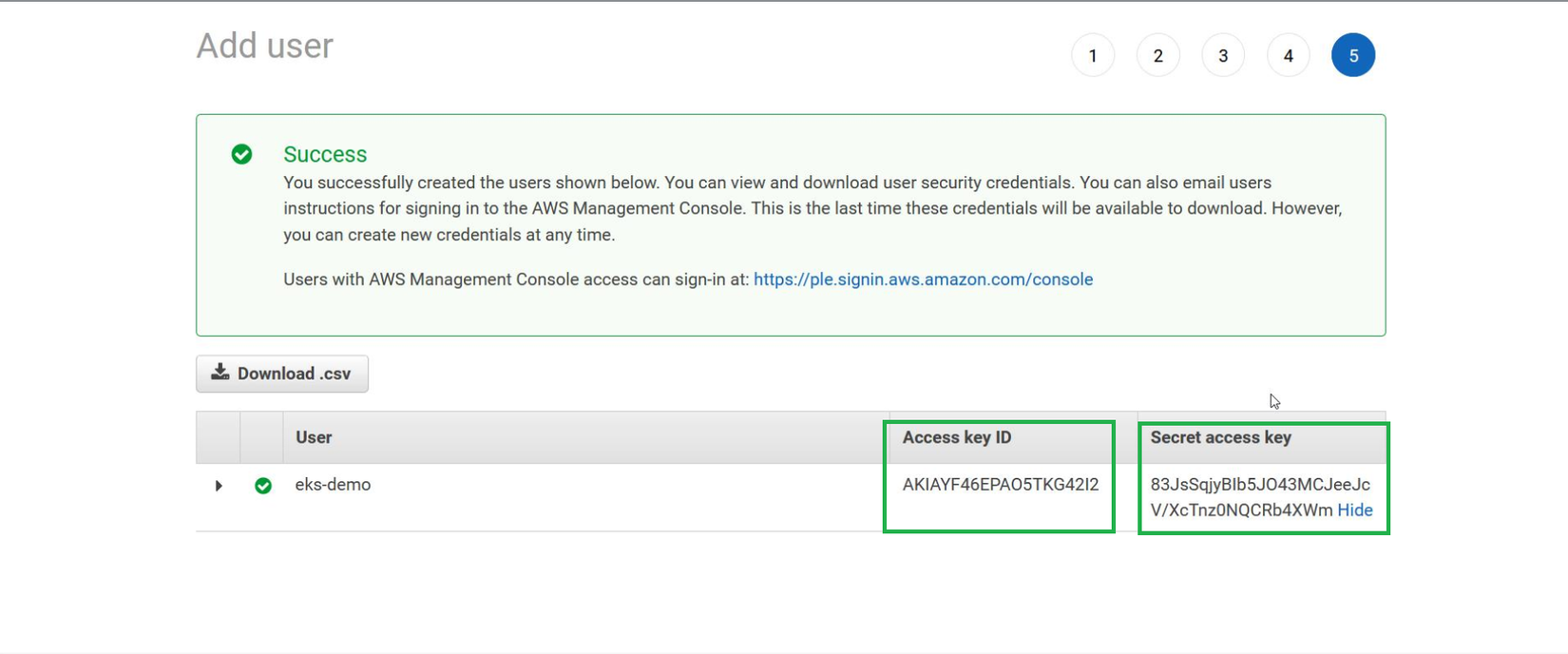The image size is (1568, 654).
Task: Go to step 1 of Add user
Action: pos(1093,56)
